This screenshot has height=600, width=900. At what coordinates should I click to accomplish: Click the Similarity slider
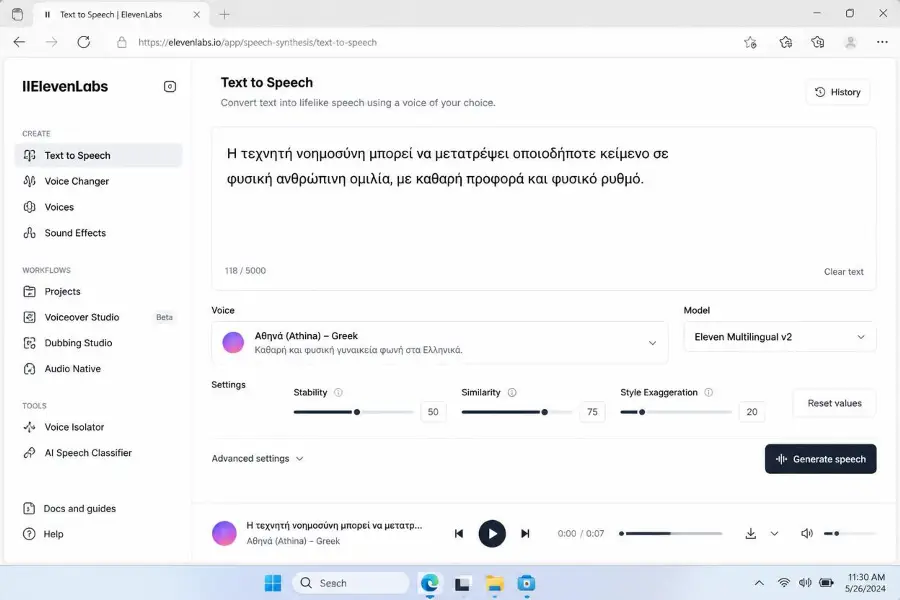click(x=517, y=412)
